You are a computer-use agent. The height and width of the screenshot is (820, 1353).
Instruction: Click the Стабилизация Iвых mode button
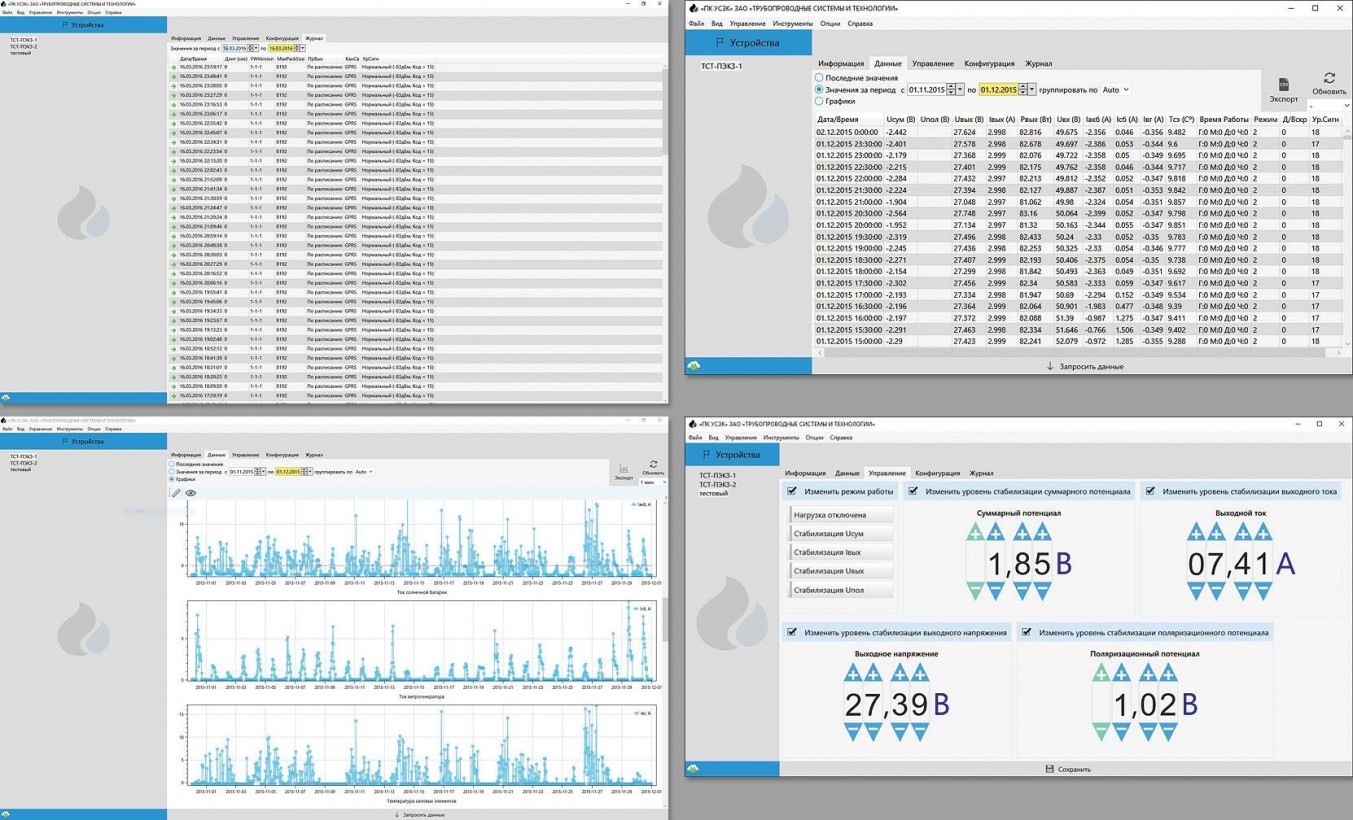pos(841,552)
